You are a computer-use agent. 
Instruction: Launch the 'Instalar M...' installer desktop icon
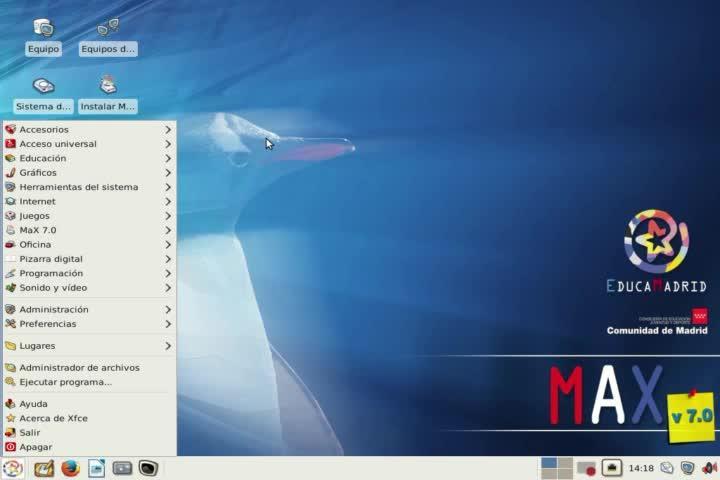pyautogui.click(x=108, y=94)
